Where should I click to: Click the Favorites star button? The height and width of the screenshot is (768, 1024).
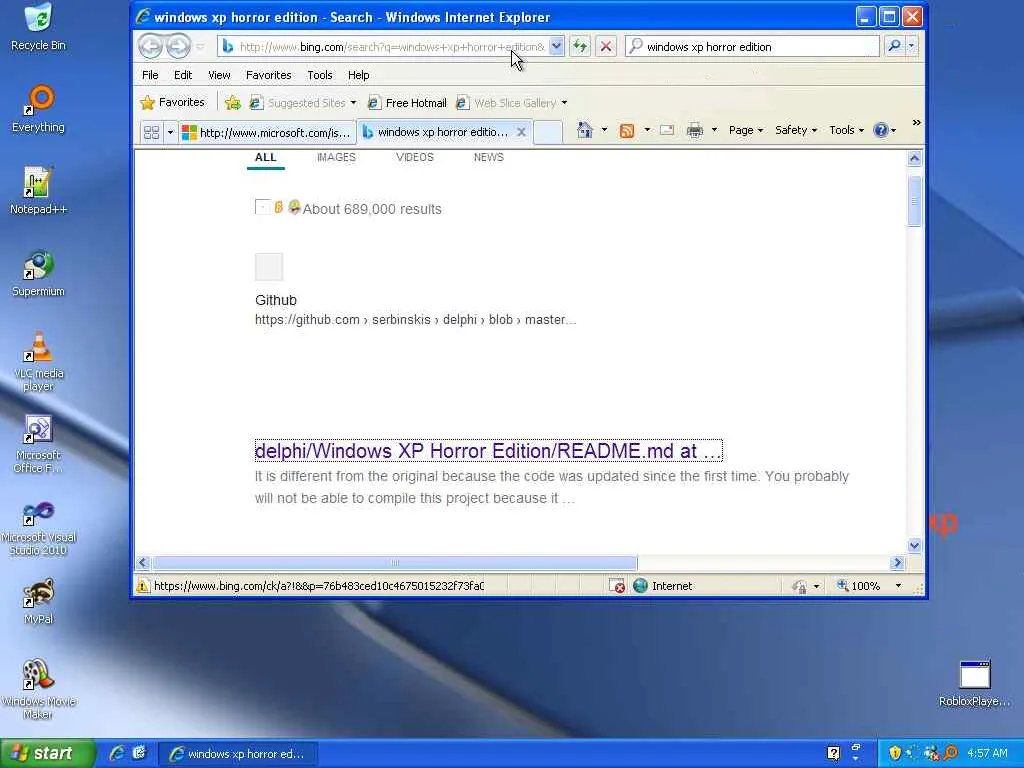pos(173,103)
